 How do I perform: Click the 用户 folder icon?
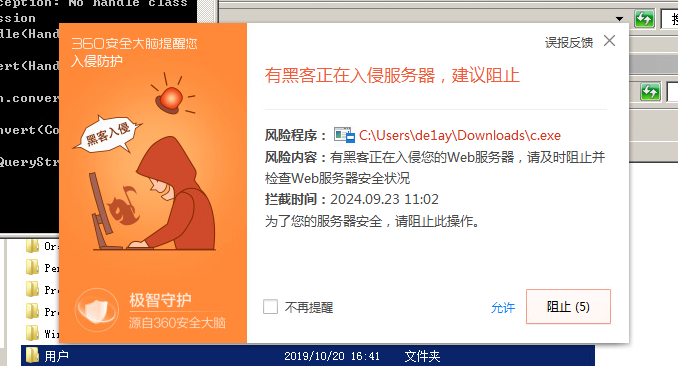pyautogui.click(x=32, y=355)
